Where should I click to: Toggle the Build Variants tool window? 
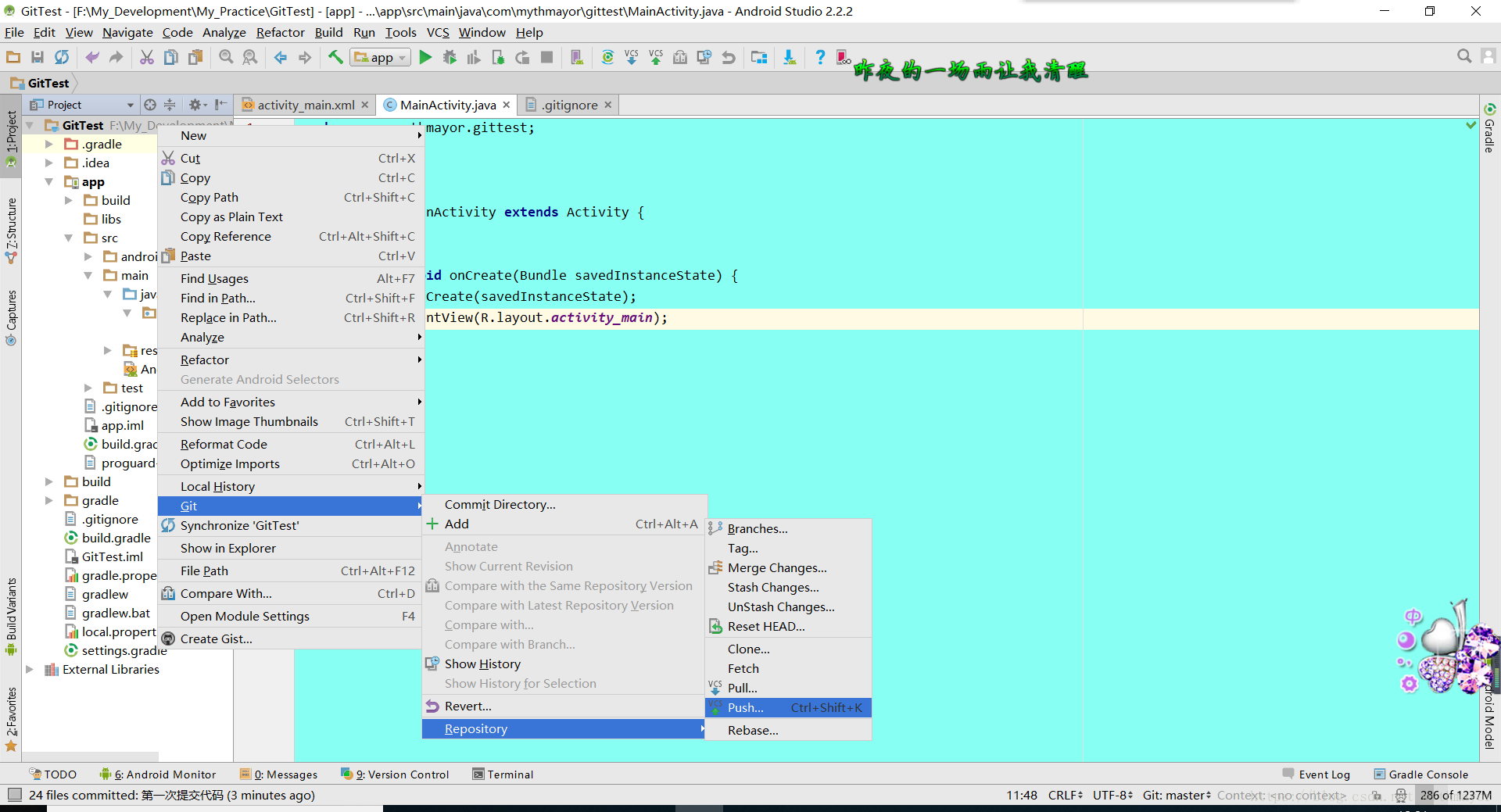click(11, 617)
